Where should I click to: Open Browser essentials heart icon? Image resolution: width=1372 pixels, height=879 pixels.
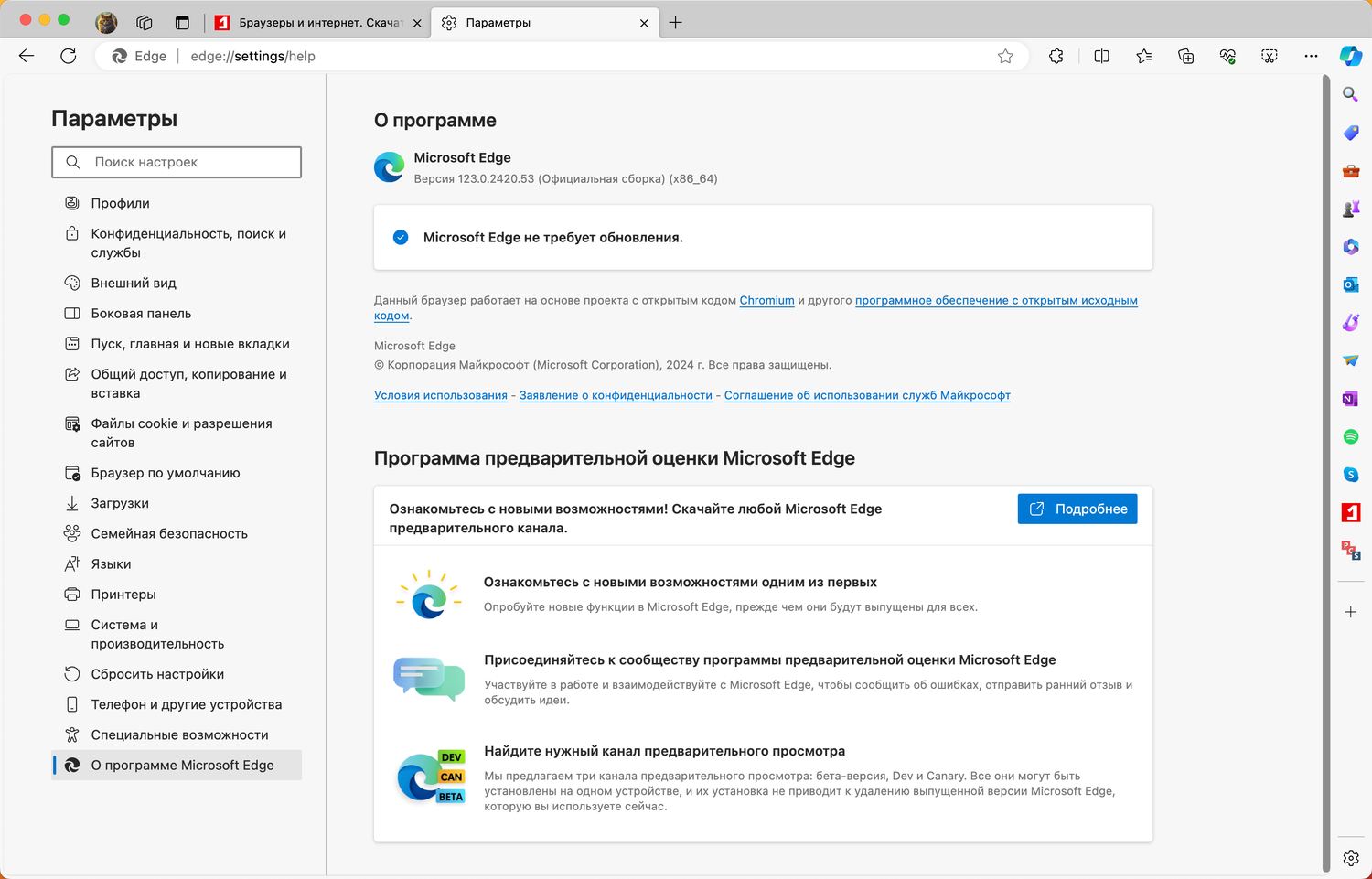(x=1228, y=56)
